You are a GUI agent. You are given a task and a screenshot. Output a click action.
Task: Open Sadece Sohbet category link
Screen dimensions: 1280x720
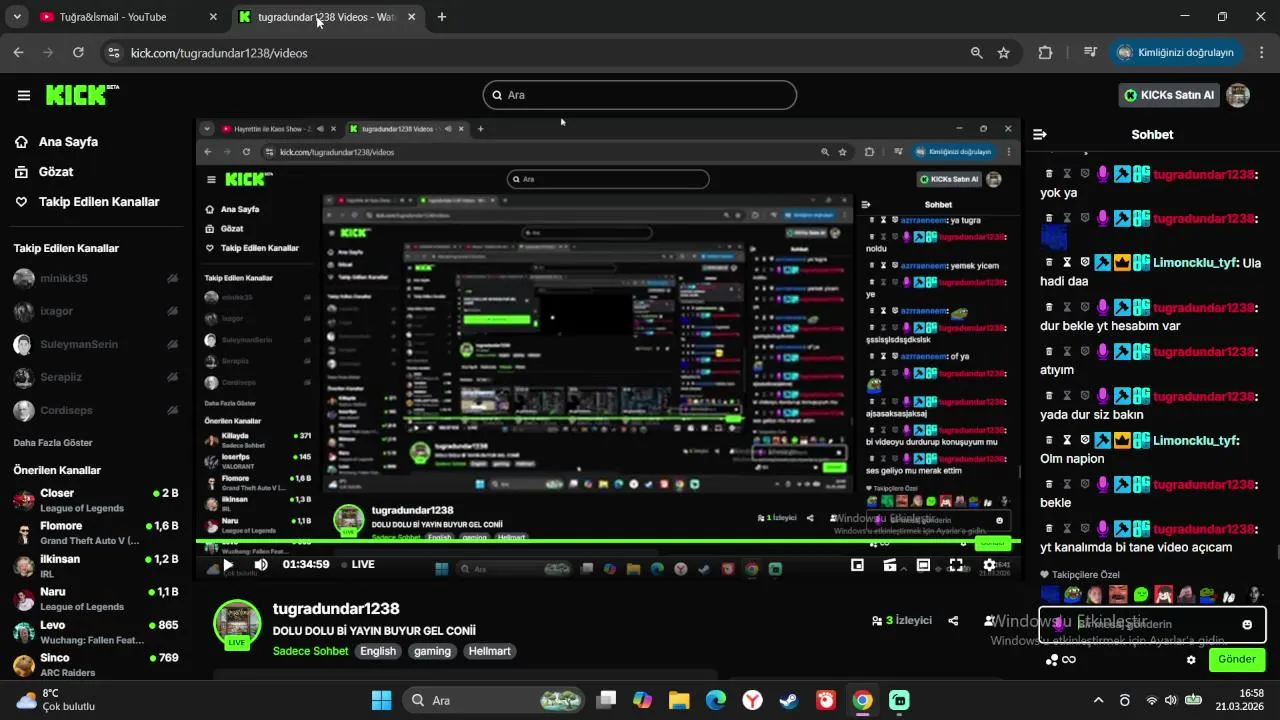310,651
